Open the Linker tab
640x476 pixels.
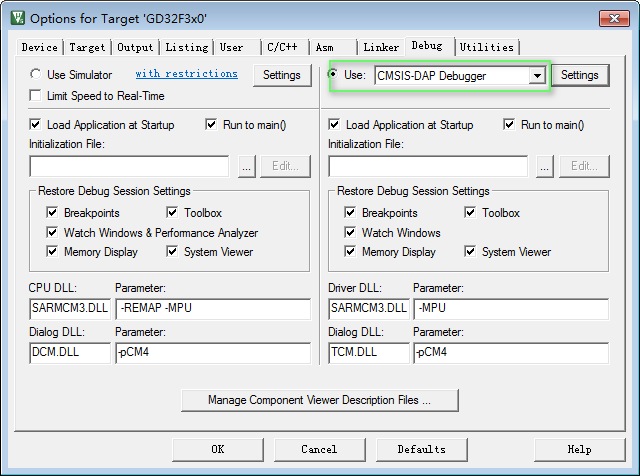tap(381, 47)
